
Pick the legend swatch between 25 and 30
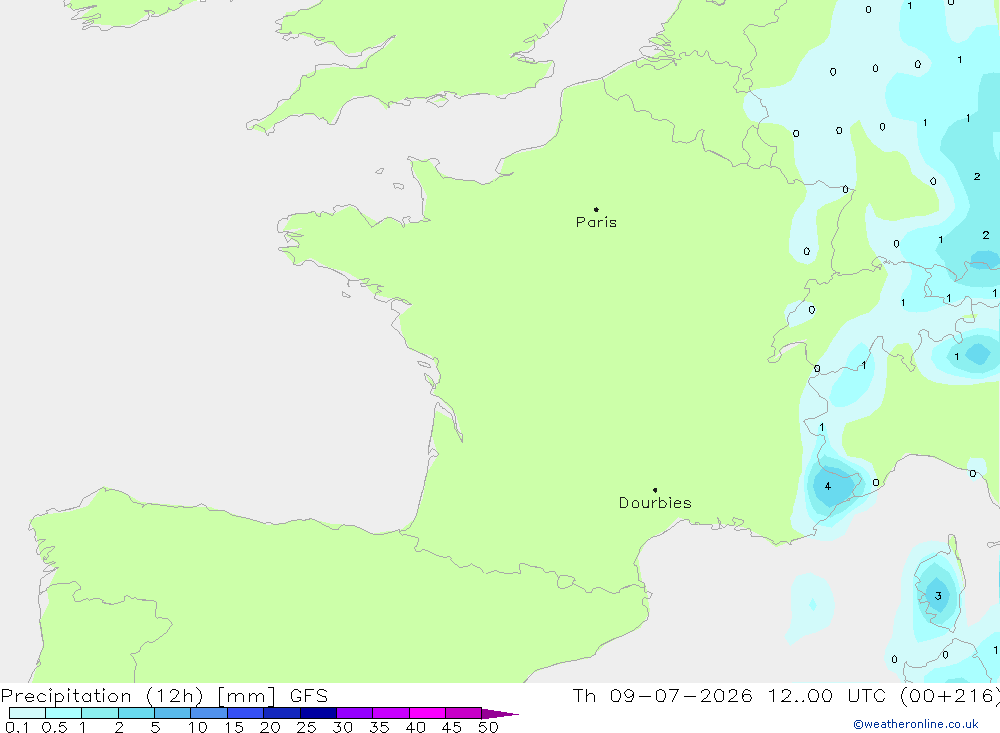[318, 713]
